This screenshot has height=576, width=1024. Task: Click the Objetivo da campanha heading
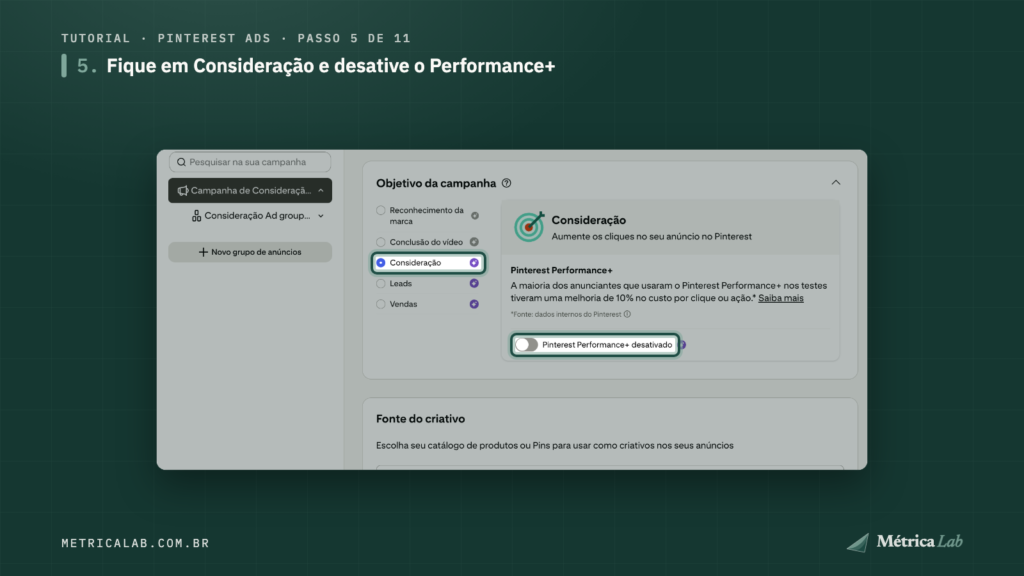click(436, 184)
